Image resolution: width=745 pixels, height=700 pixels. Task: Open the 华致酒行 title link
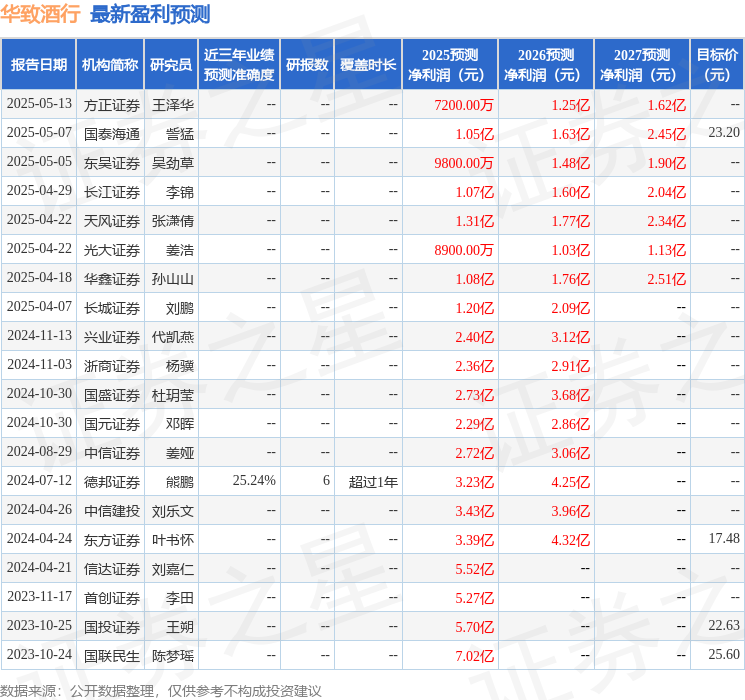(40, 14)
